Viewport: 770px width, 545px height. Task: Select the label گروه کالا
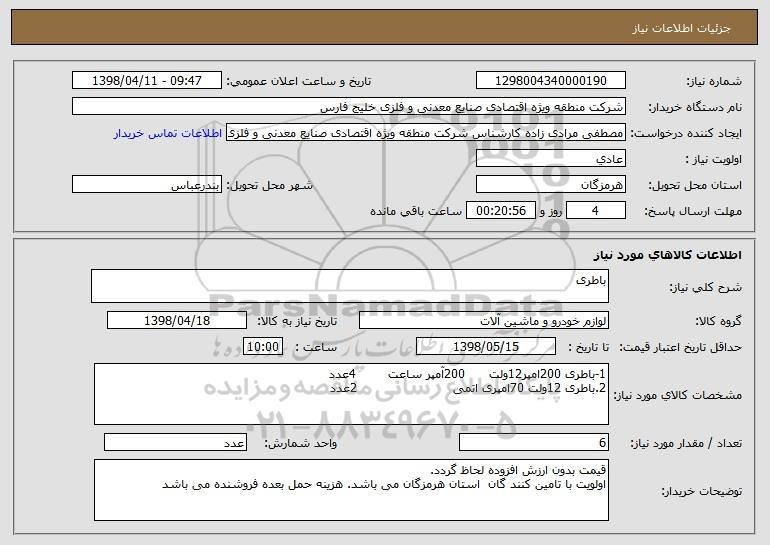[718, 321]
